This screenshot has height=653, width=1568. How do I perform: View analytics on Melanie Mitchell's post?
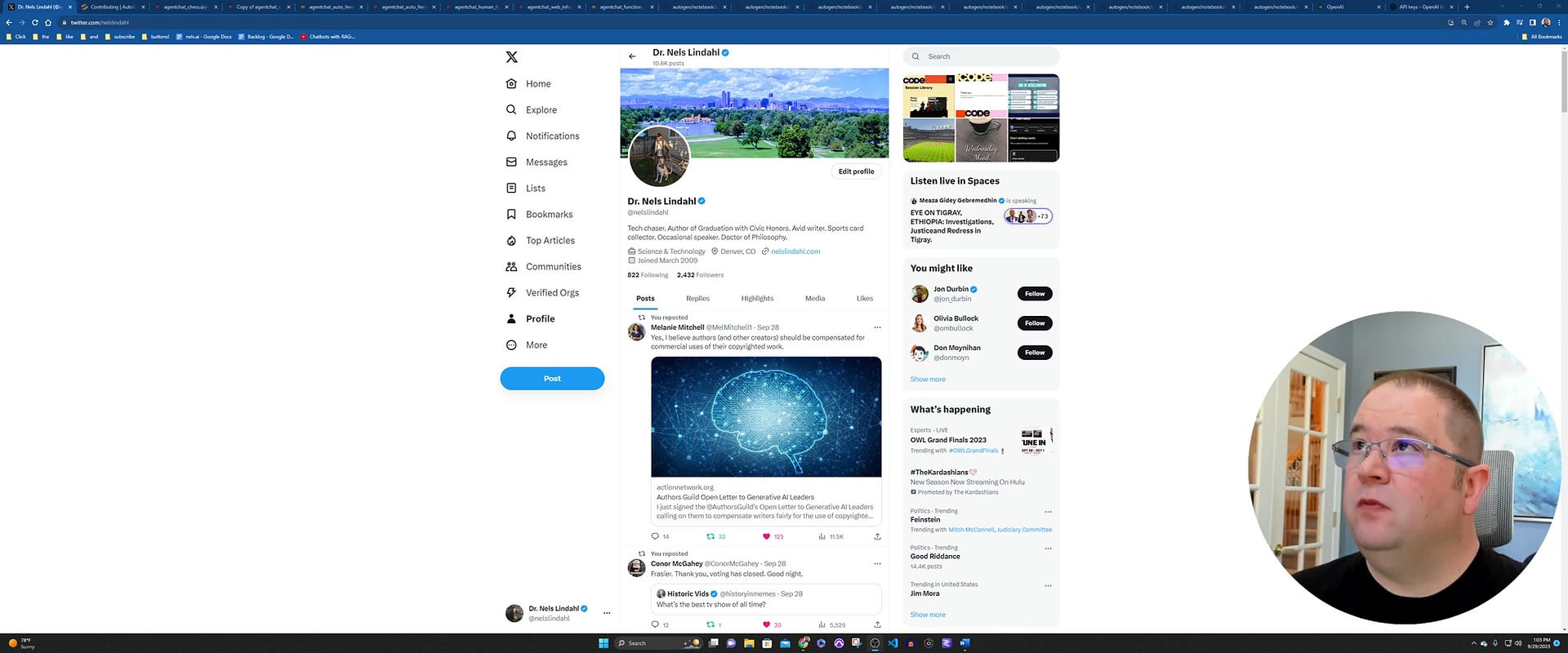click(822, 536)
